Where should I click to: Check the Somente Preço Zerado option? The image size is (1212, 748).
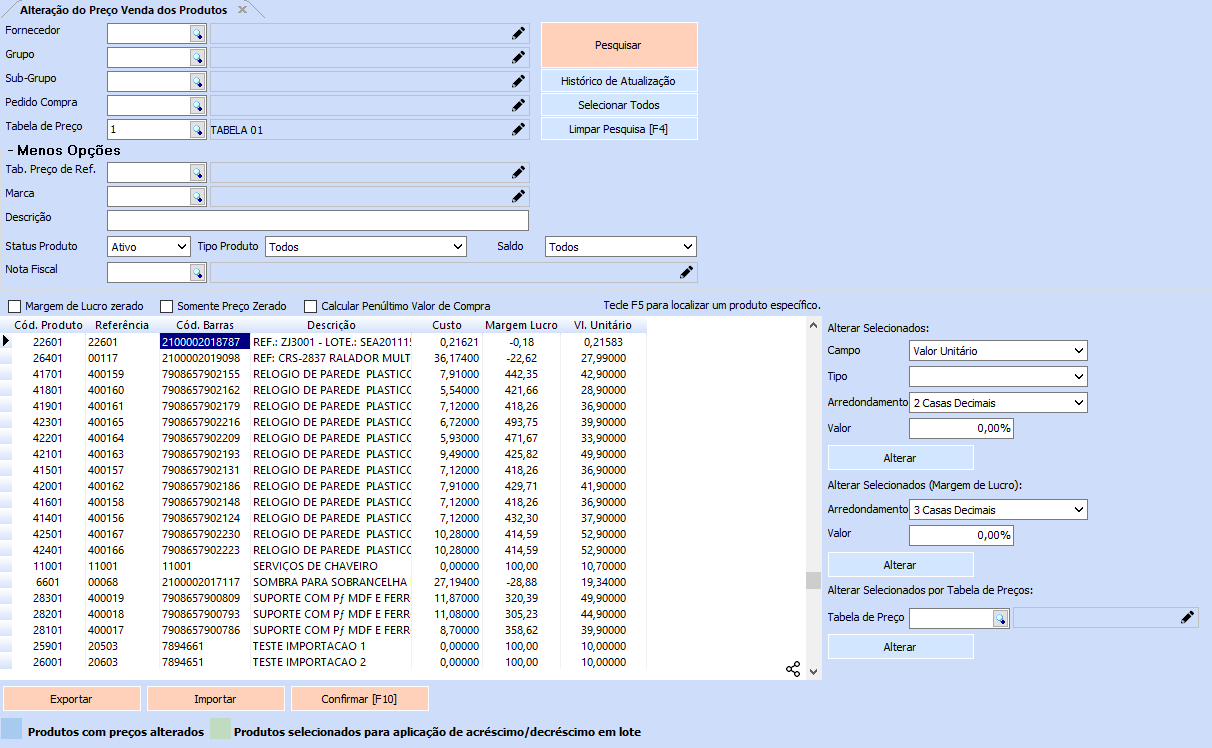point(168,306)
